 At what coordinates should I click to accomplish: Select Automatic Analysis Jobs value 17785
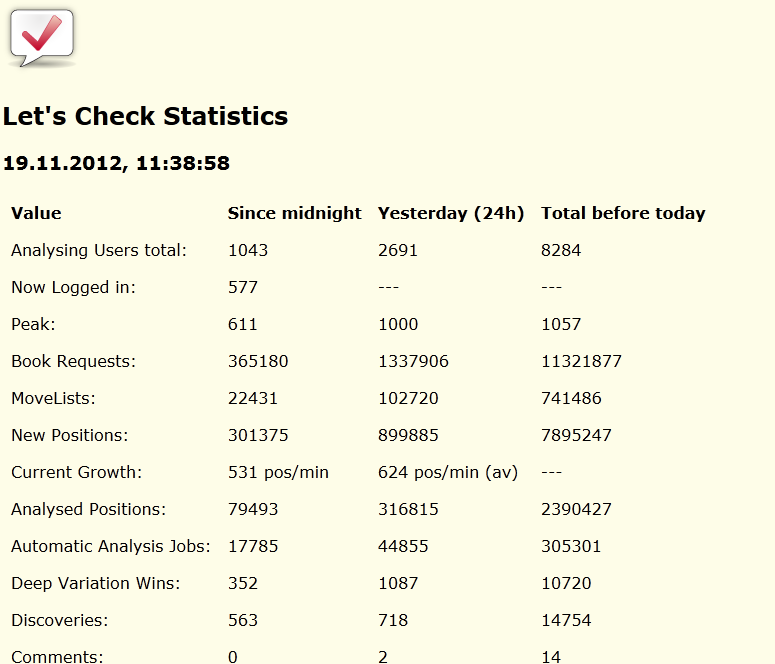[253, 546]
